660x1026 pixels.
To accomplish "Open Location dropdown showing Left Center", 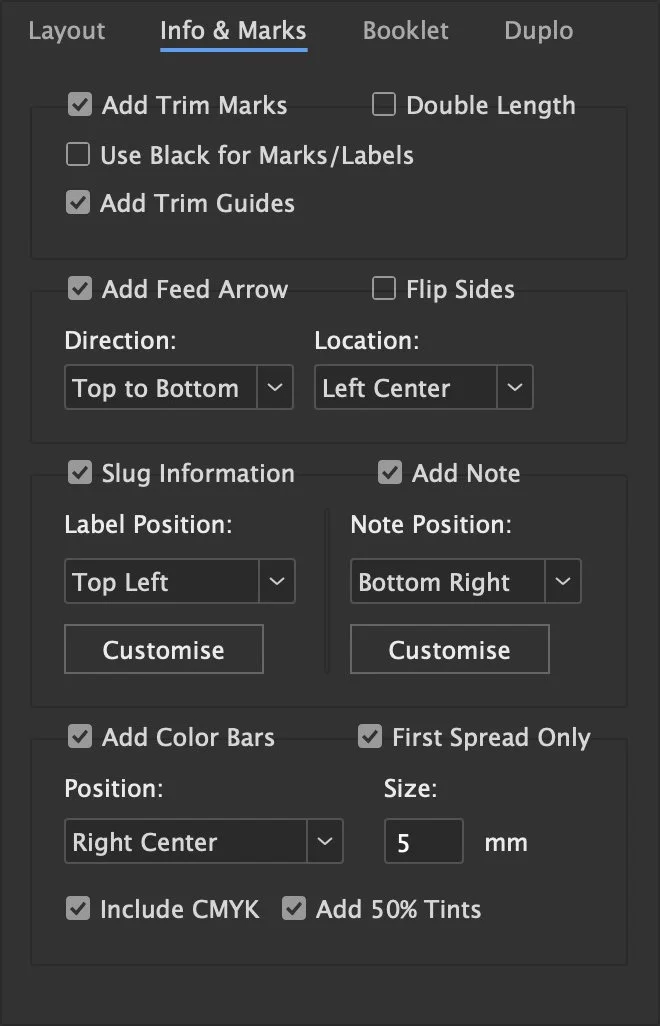I will point(424,387).
